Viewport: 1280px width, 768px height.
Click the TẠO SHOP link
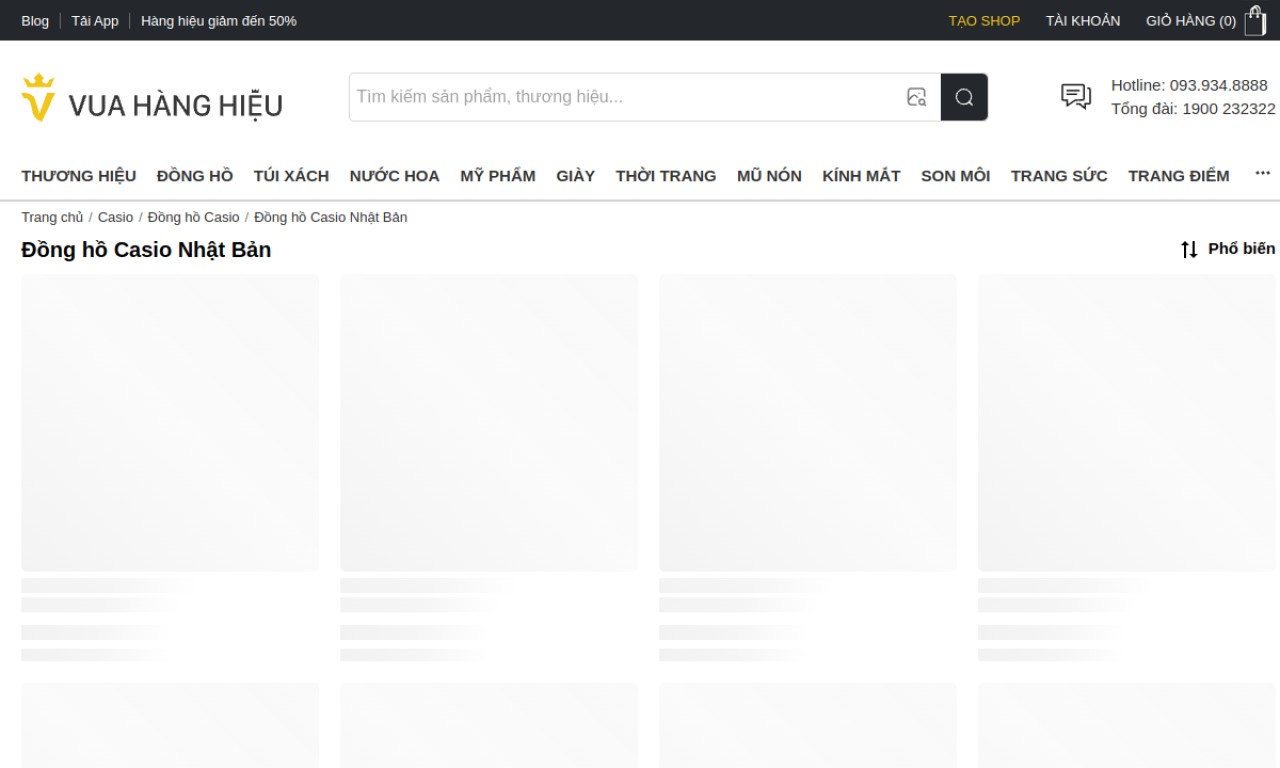pos(984,20)
